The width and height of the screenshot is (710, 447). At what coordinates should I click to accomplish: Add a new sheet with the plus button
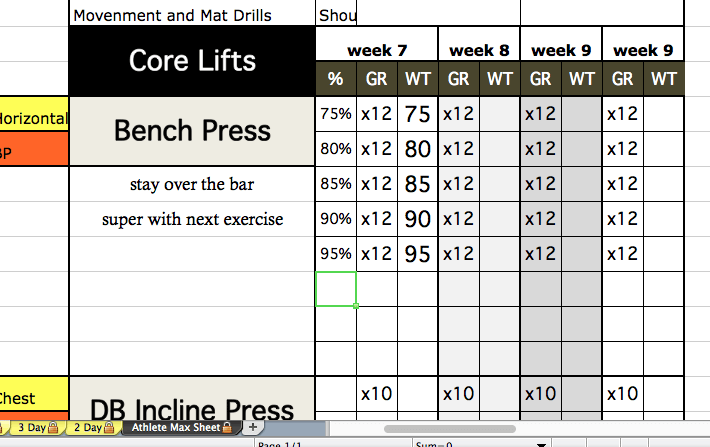coord(253,427)
